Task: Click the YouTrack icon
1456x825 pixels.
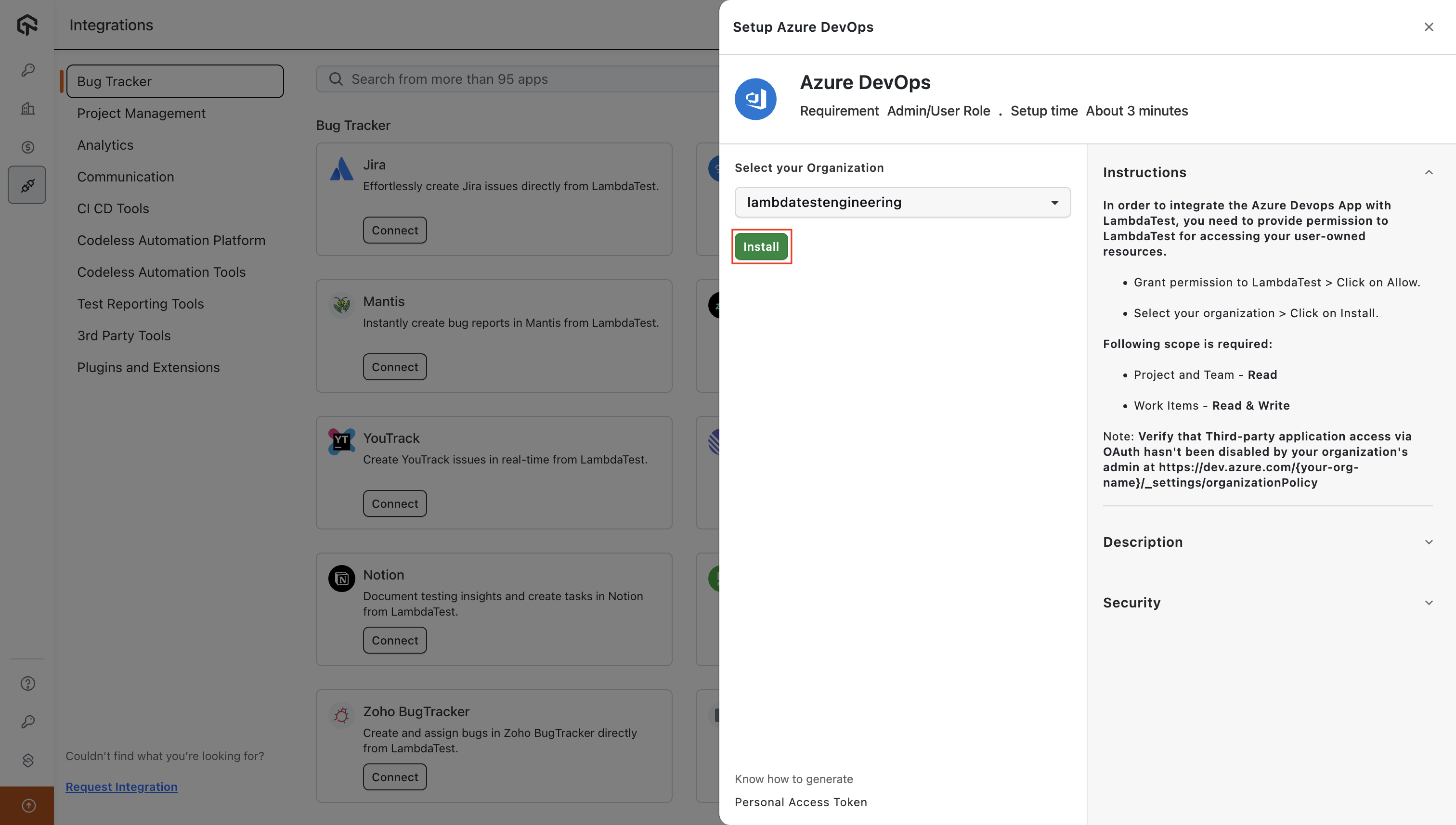Action: click(341, 441)
